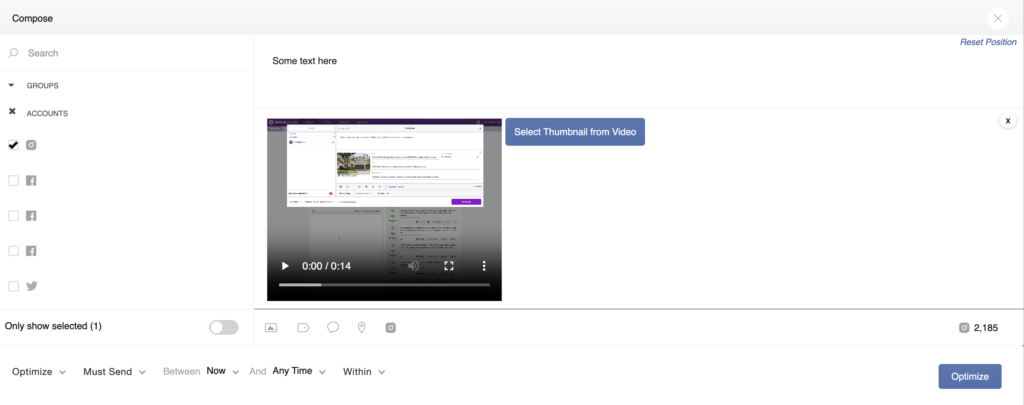The image size is (1024, 405).
Task: Click the X icon next to ACCOUNTS
Action: (12, 112)
